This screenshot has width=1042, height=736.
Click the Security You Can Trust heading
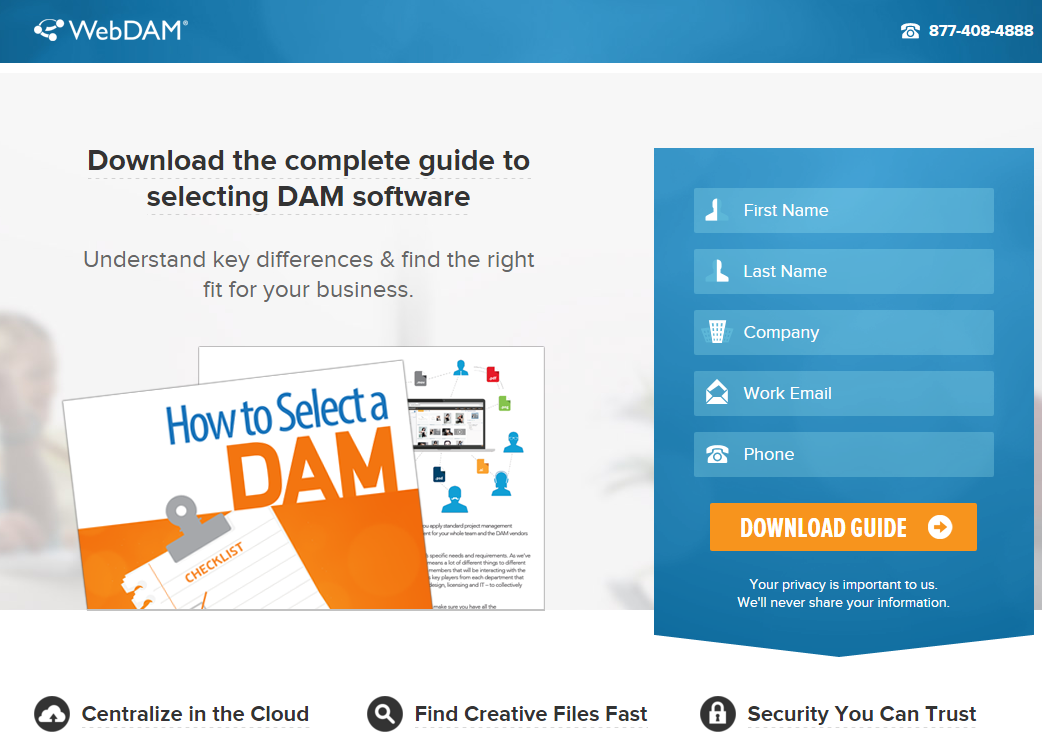[x=861, y=714]
